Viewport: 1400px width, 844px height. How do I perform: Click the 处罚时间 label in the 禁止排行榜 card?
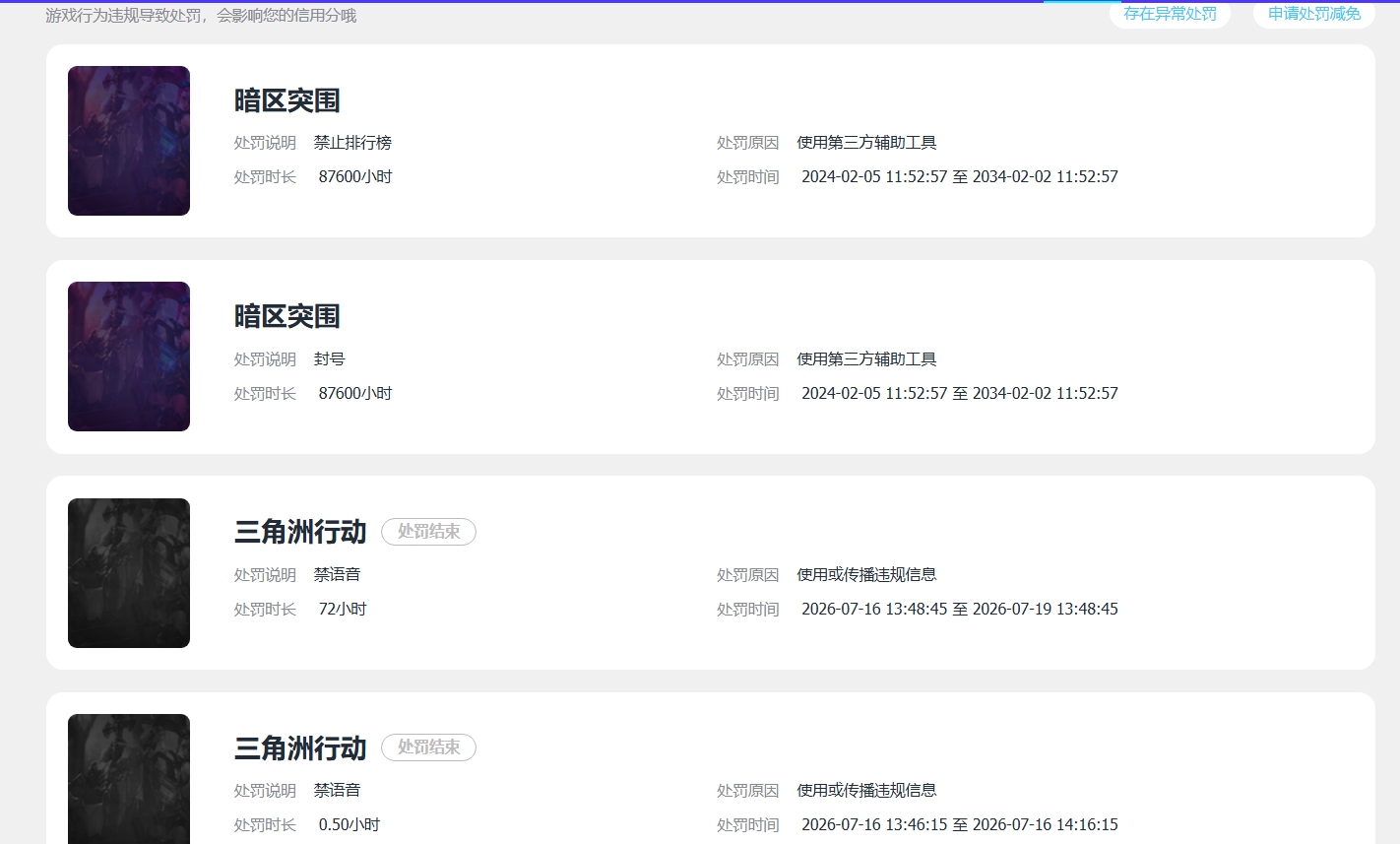747,177
